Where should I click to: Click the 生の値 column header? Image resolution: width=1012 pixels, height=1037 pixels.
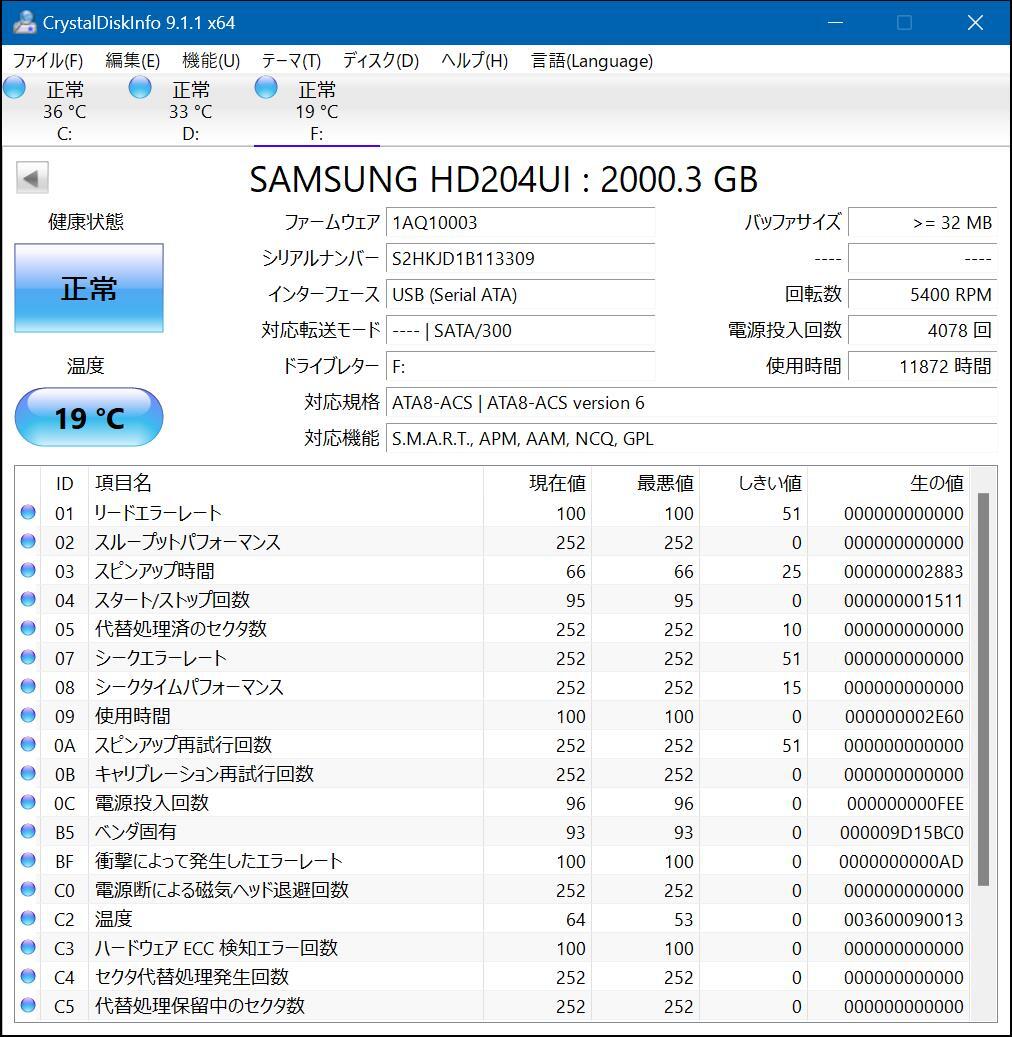coord(888,483)
